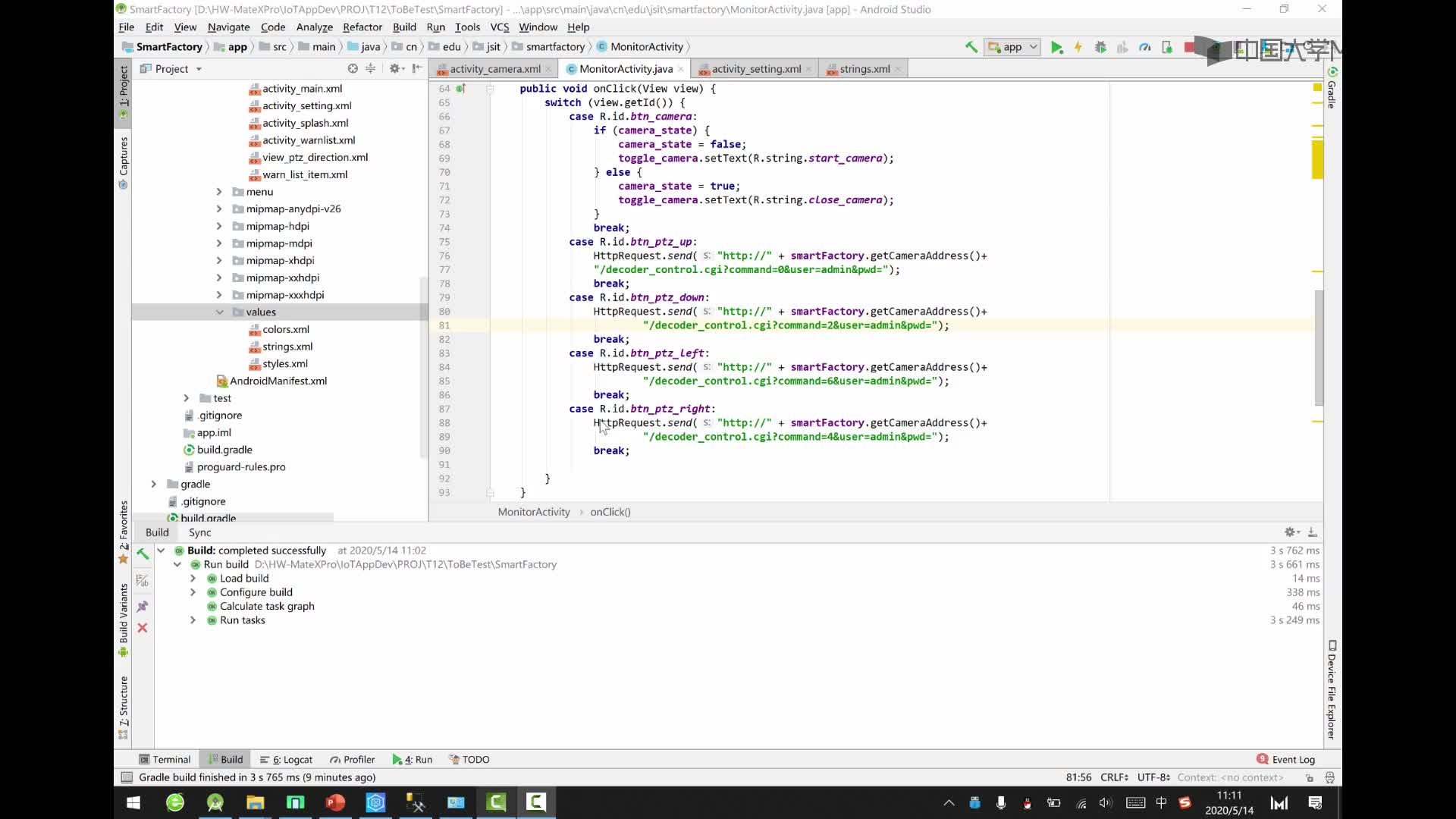Open the Analyze menu
The image size is (1456, 819).
coord(314,27)
